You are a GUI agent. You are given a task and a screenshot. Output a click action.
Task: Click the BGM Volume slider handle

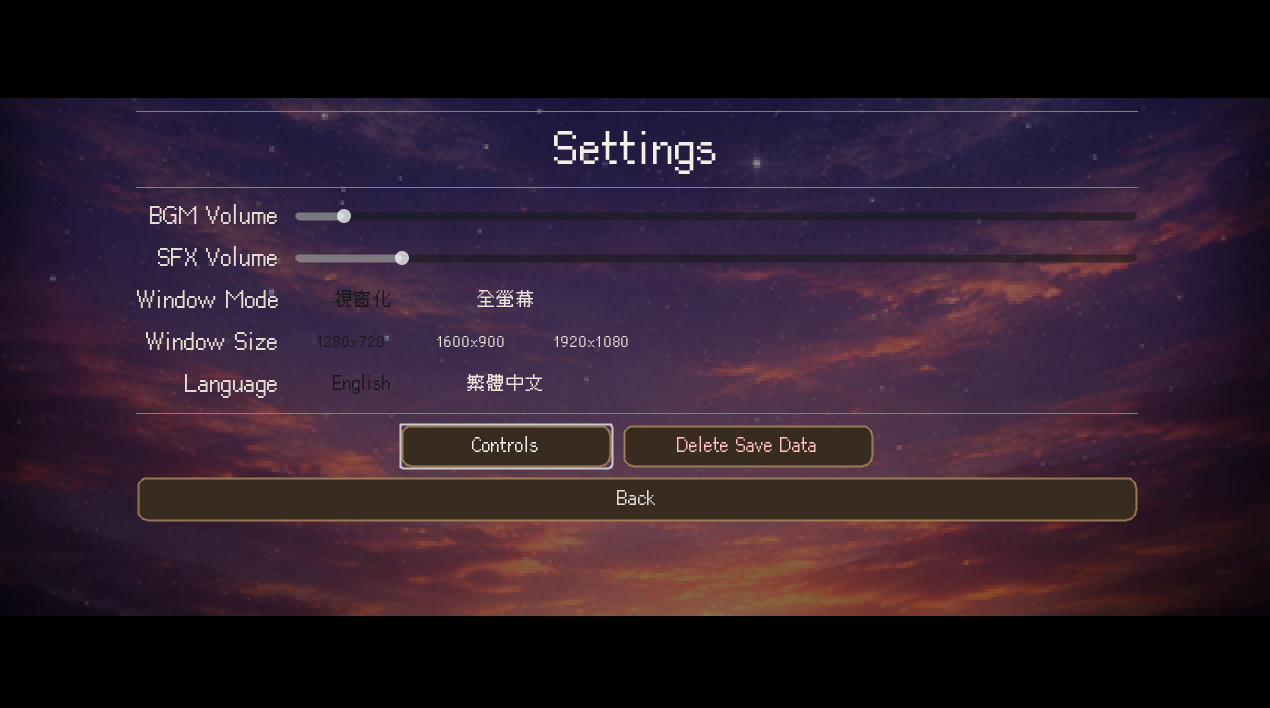click(x=344, y=216)
